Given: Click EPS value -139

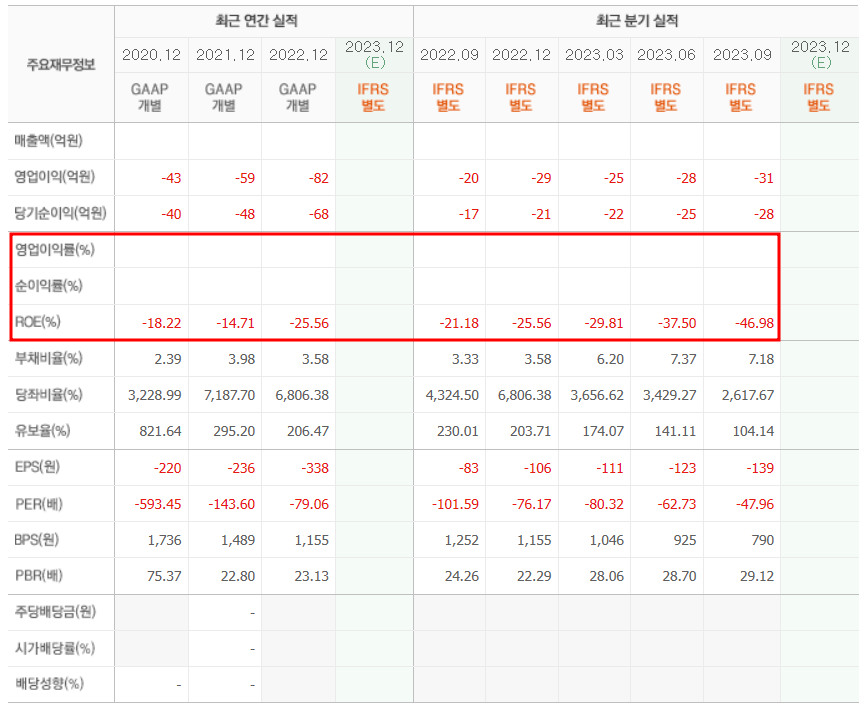Looking at the screenshot, I should click(x=760, y=469).
